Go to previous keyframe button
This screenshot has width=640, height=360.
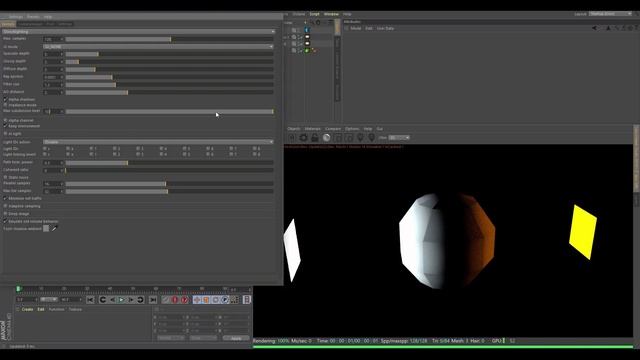coord(103,300)
